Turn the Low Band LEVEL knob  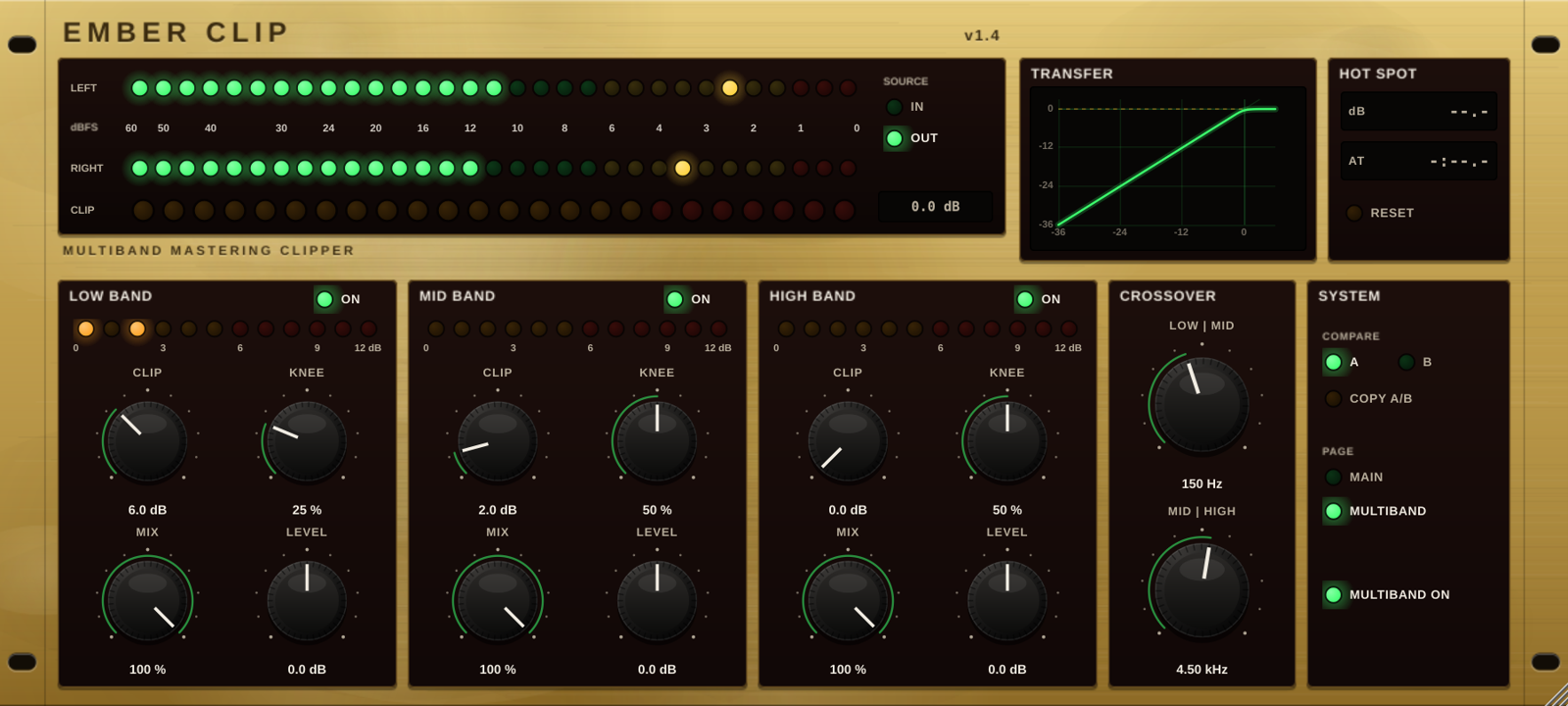click(307, 600)
